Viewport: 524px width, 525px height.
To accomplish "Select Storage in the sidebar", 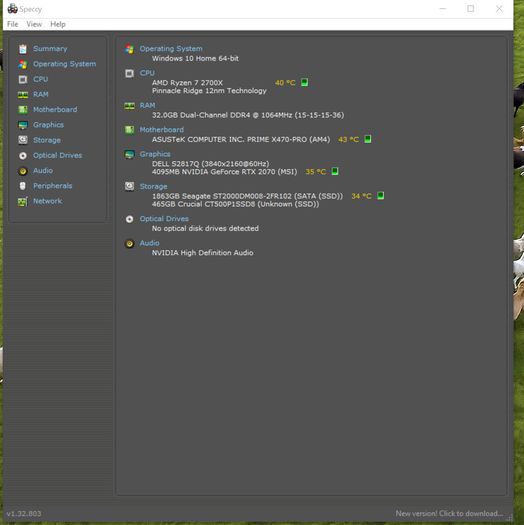I will pos(47,140).
